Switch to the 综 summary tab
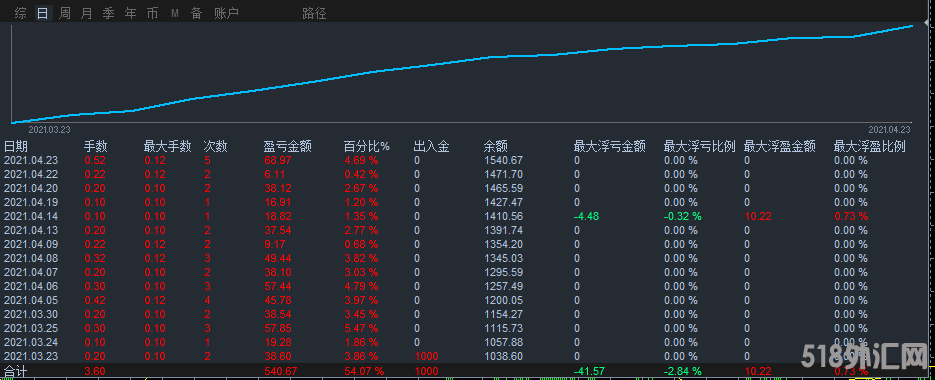The height and width of the screenshot is (380, 935). click(x=20, y=13)
